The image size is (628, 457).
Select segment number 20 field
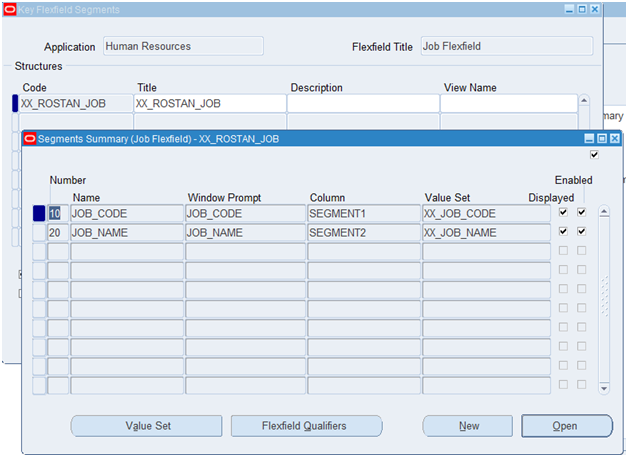[58, 233]
